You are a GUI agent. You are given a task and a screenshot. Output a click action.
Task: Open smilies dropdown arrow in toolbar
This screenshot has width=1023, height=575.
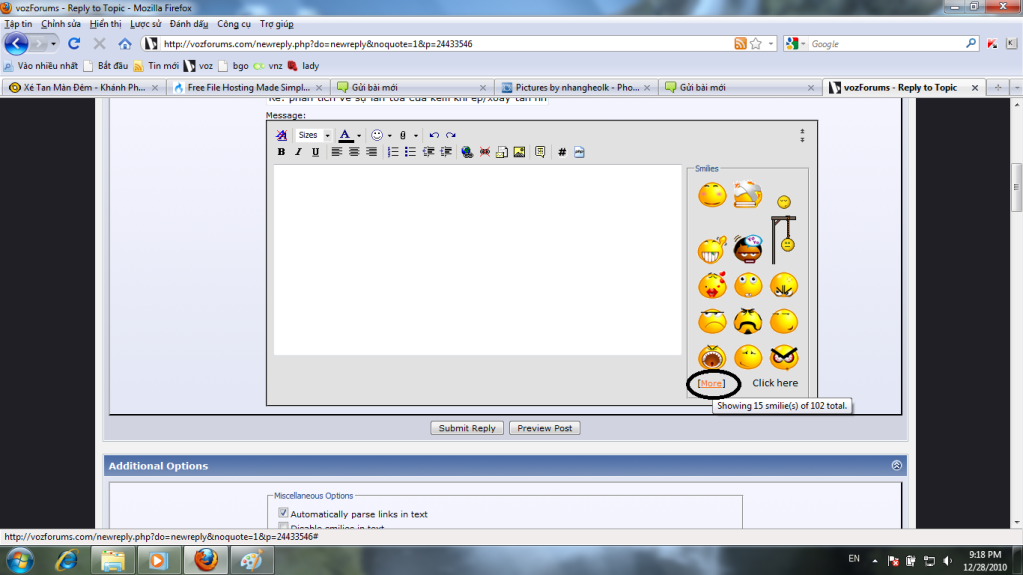(x=389, y=136)
